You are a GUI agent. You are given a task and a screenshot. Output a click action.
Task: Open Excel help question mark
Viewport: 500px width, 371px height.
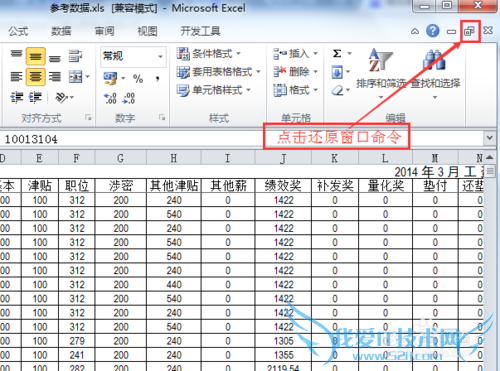point(433,31)
